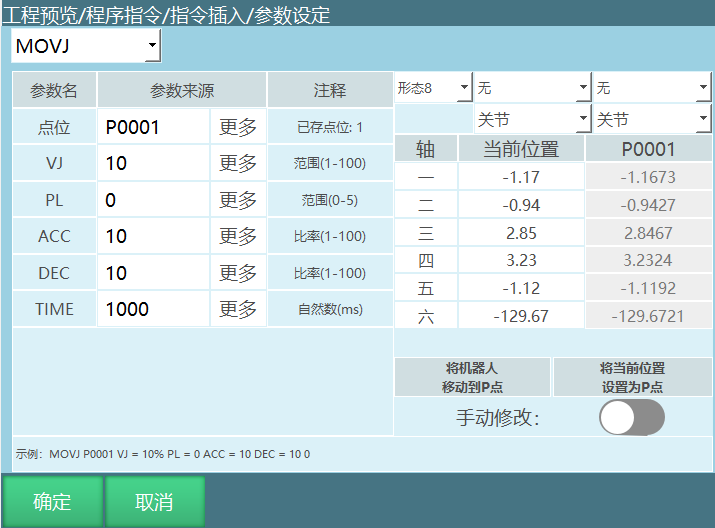Click 更多 in the PL row

click(x=238, y=200)
